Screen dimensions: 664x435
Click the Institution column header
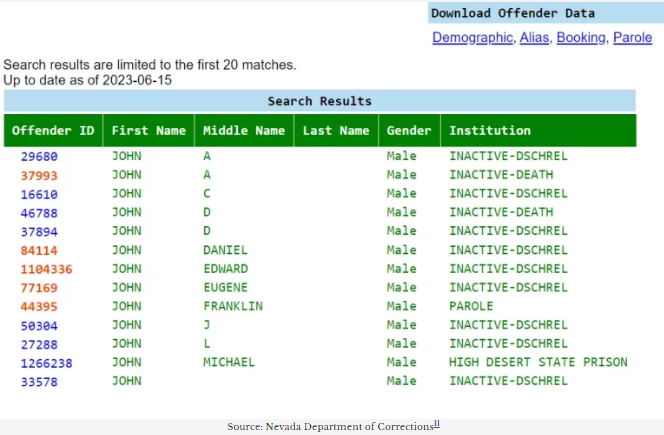point(490,131)
